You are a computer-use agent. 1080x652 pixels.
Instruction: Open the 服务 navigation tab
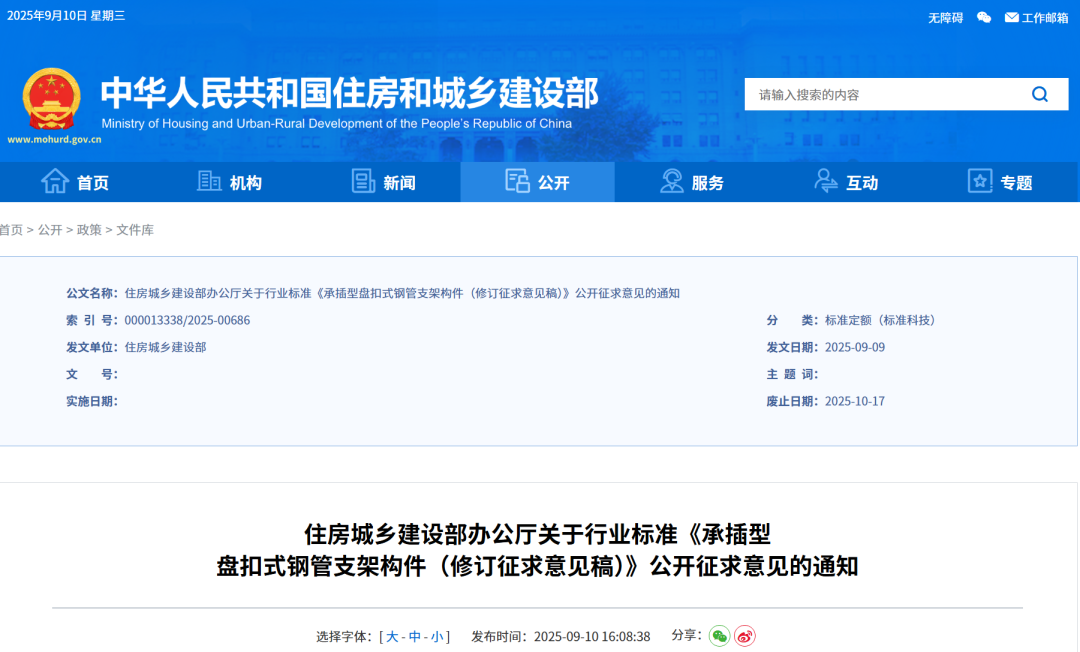coord(692,182)
